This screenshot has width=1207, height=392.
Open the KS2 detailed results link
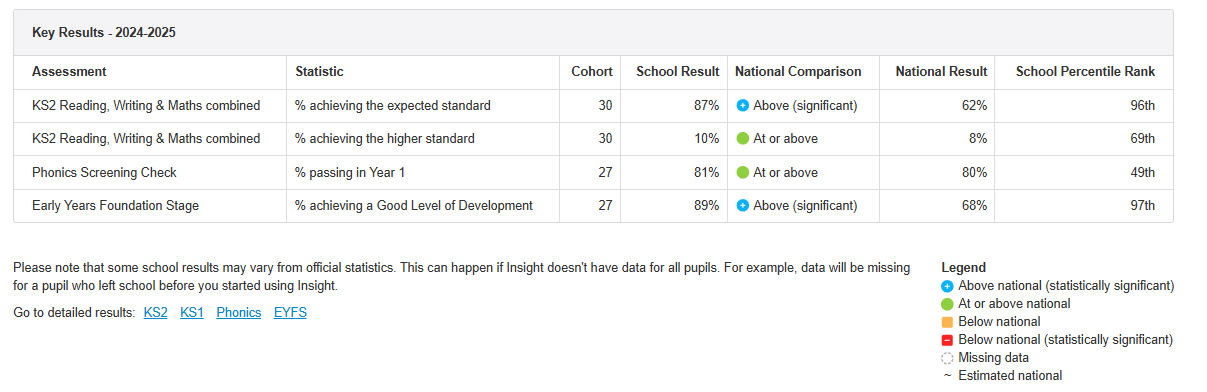pos(156,313)
